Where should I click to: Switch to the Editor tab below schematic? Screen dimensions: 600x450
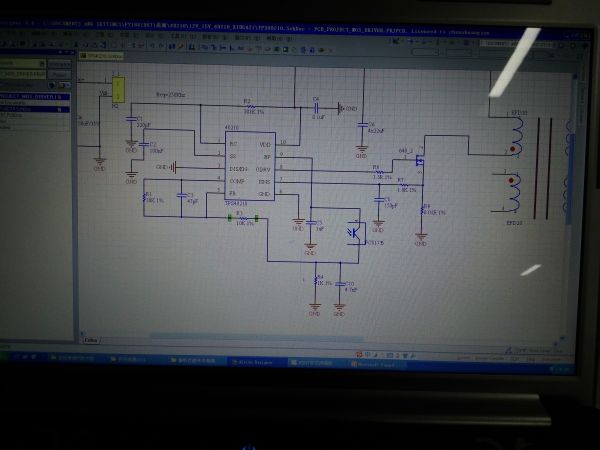coord(91,339)
